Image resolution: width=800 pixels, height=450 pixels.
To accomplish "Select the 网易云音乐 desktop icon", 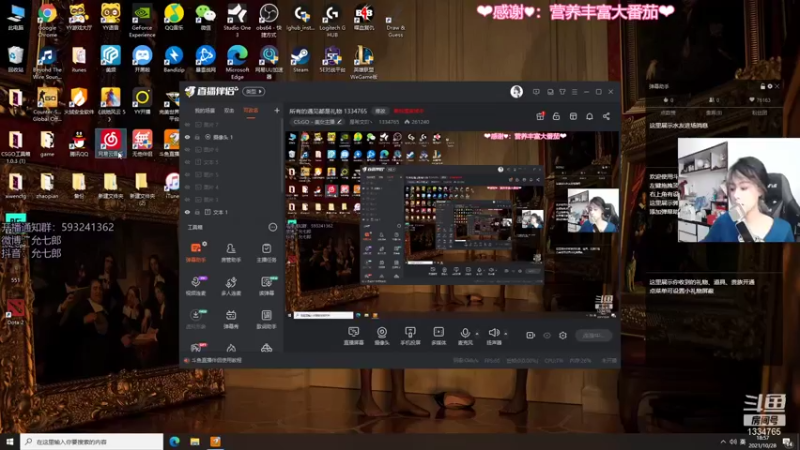I will pos(110,143).
